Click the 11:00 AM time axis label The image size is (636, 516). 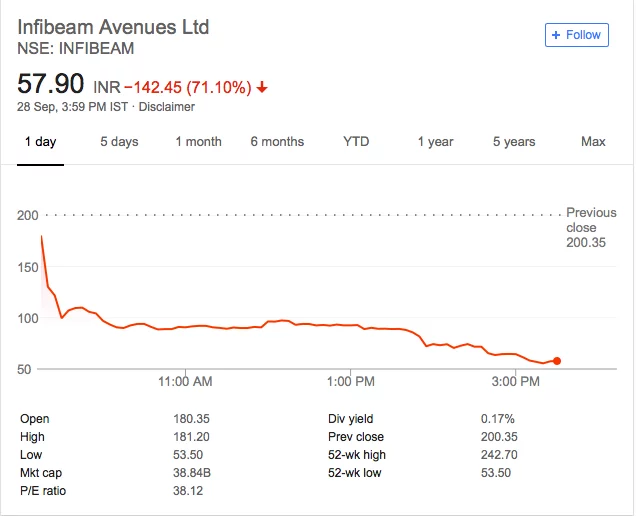click(x=185, y=382)
